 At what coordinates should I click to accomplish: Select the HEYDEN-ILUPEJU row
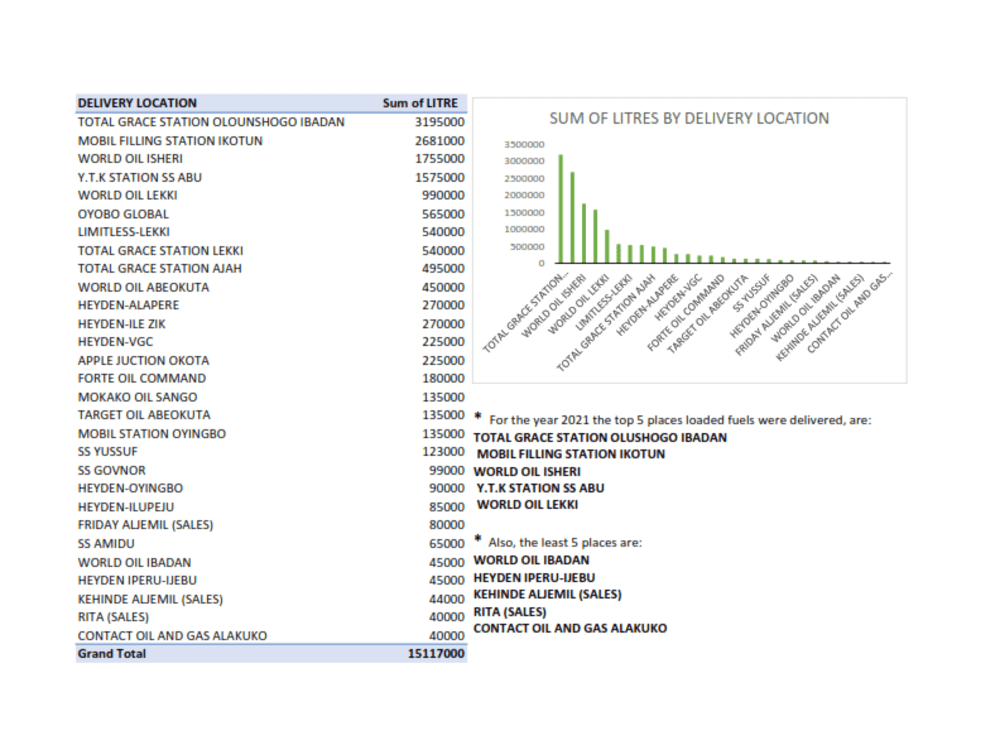click(271, 507)
